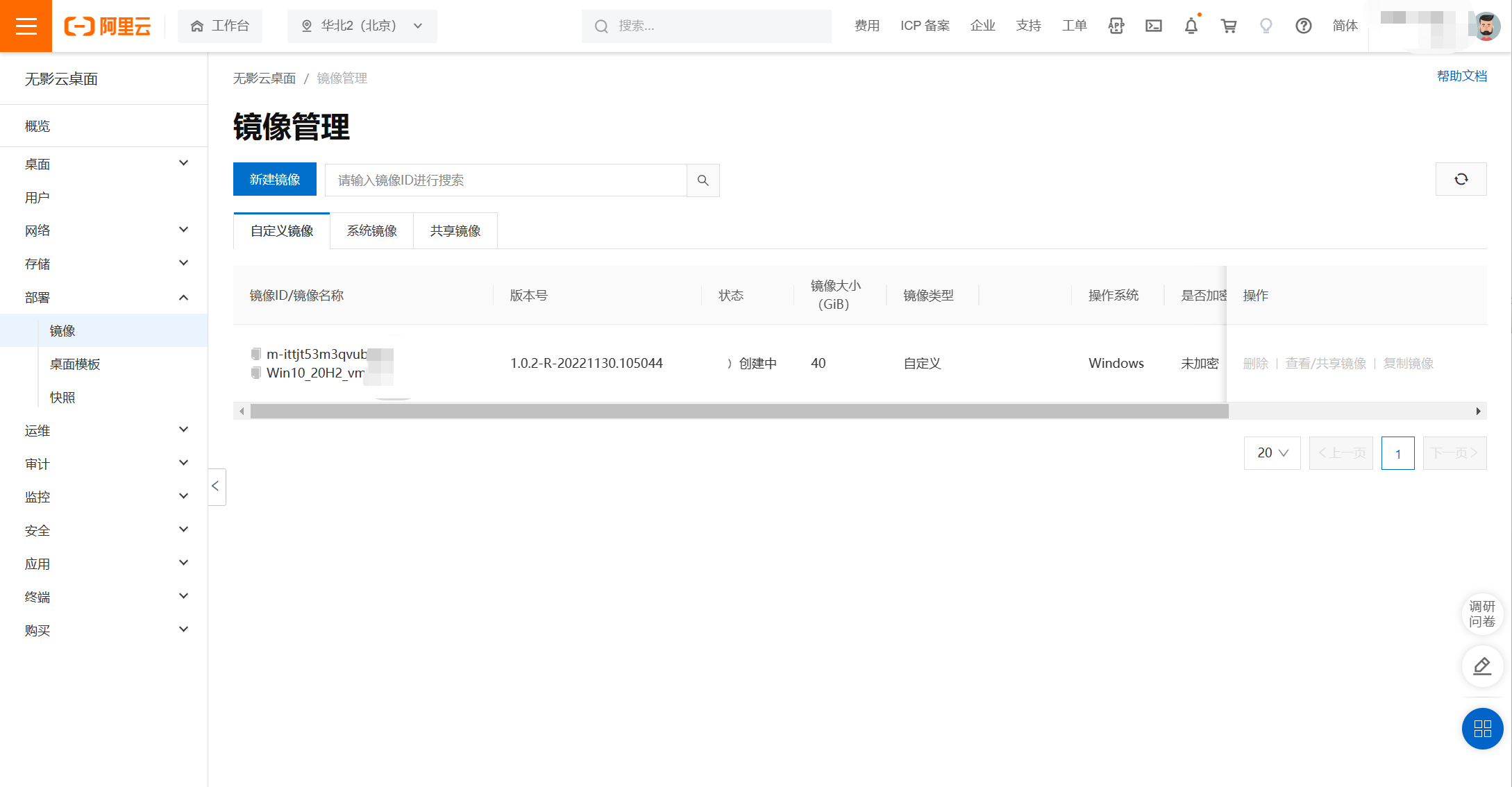This screenshot has width=1512, height=787.
Task: Open the 帮助文档 link
Action: point(1461,76)
